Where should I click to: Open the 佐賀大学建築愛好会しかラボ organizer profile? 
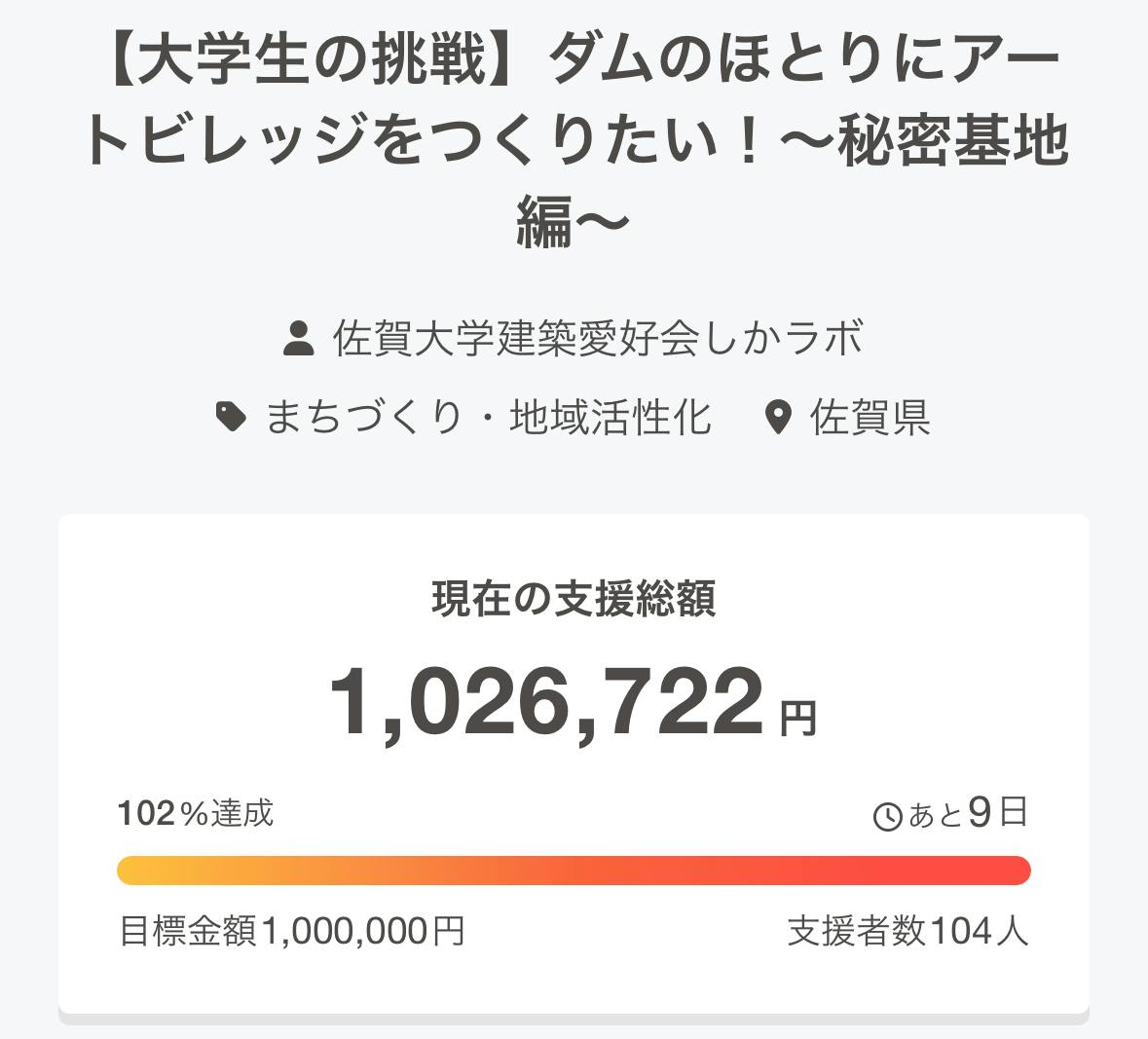pos(598,339)
